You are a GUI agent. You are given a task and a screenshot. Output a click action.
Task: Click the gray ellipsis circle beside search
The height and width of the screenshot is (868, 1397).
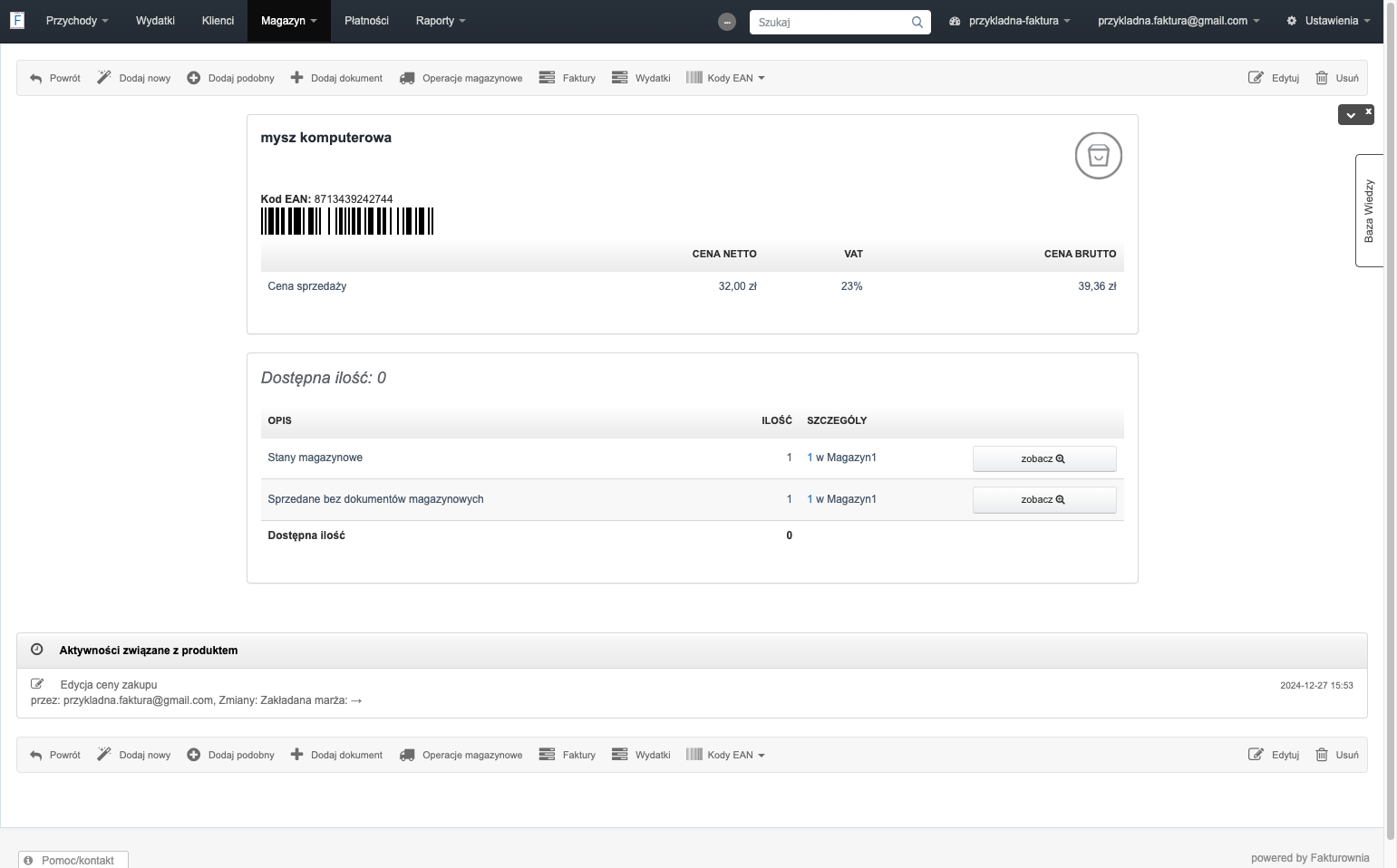coord(727,22)
